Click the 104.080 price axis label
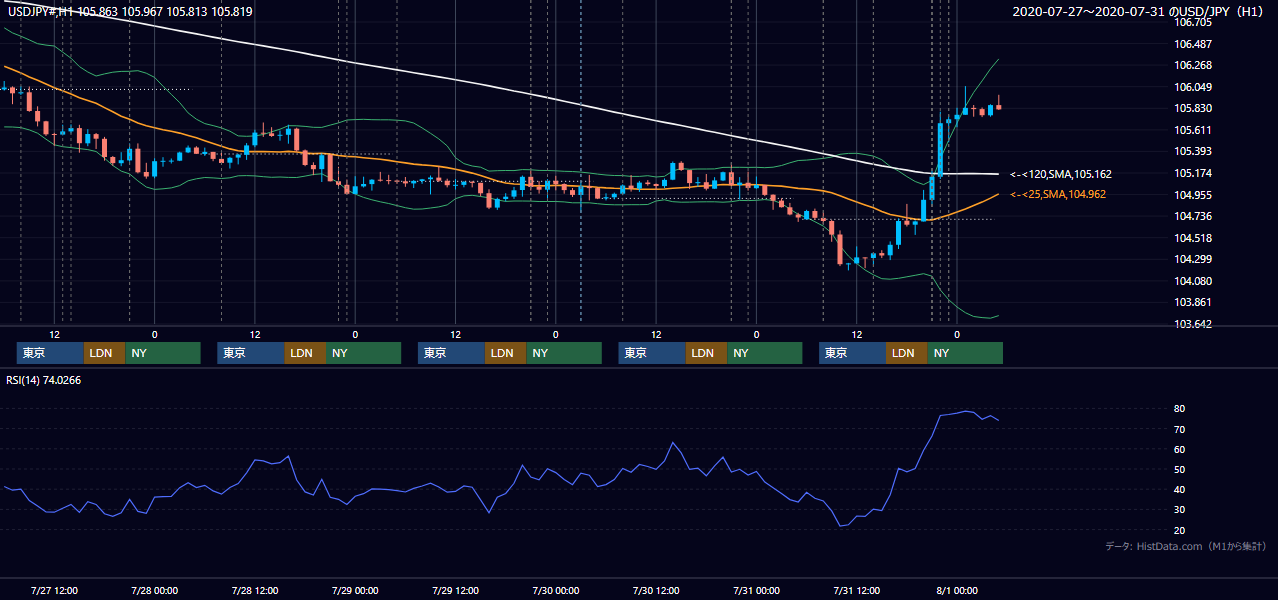 pos(1193,282)
